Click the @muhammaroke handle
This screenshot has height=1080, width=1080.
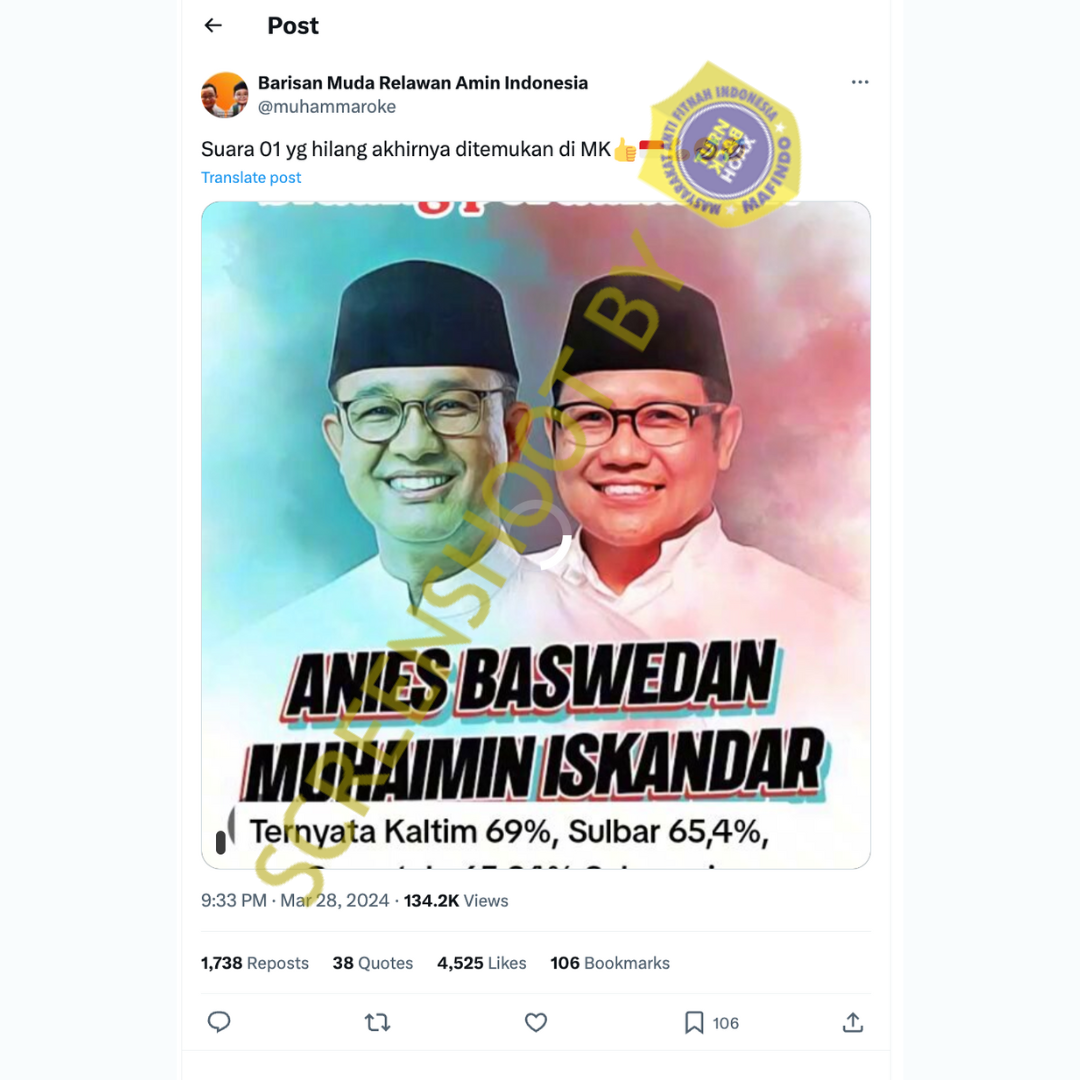click(x=326, y=107)
